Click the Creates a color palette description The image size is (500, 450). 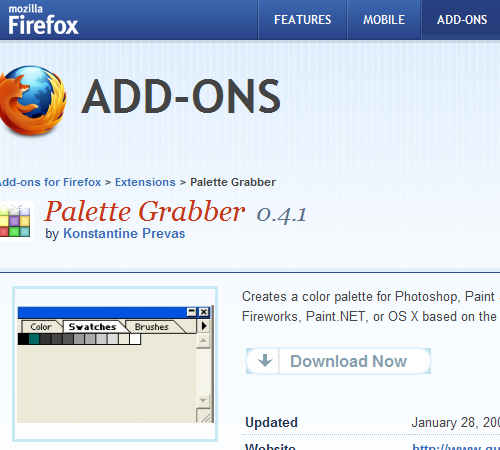[371, 307]
